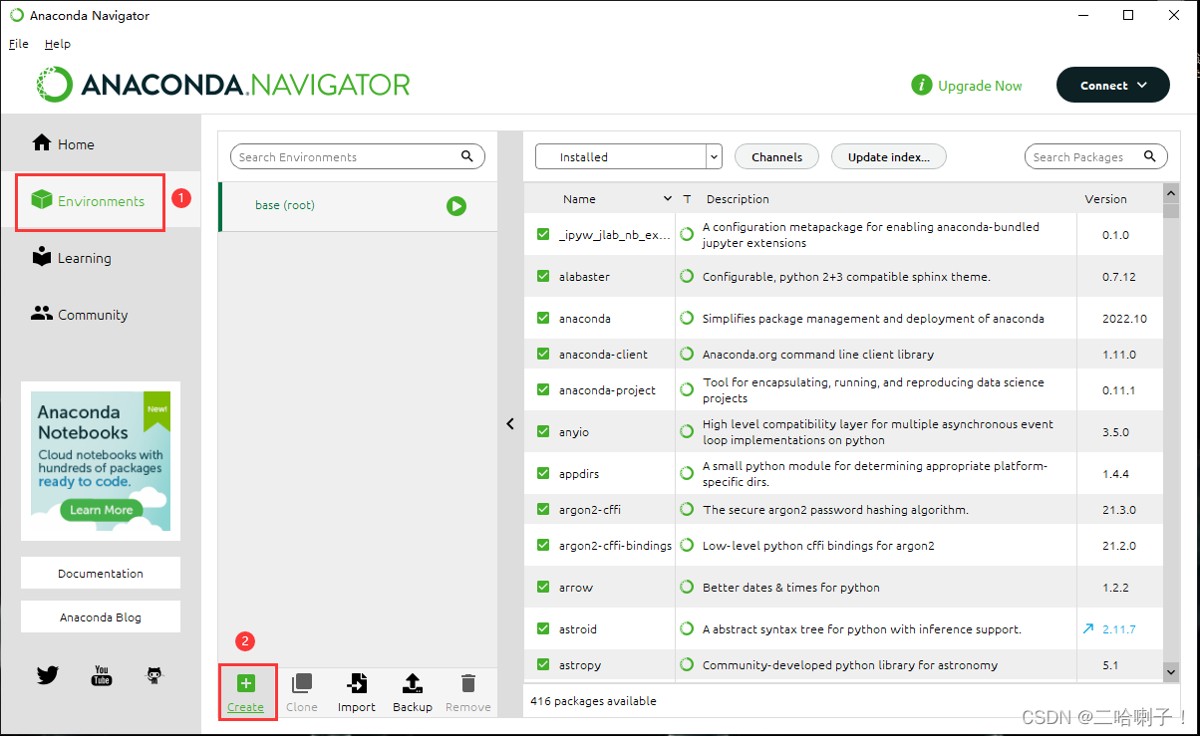The width and height of the screenshot is (1200, 736).
Task: Click the Update index button
Action: [x=888, y=157]
